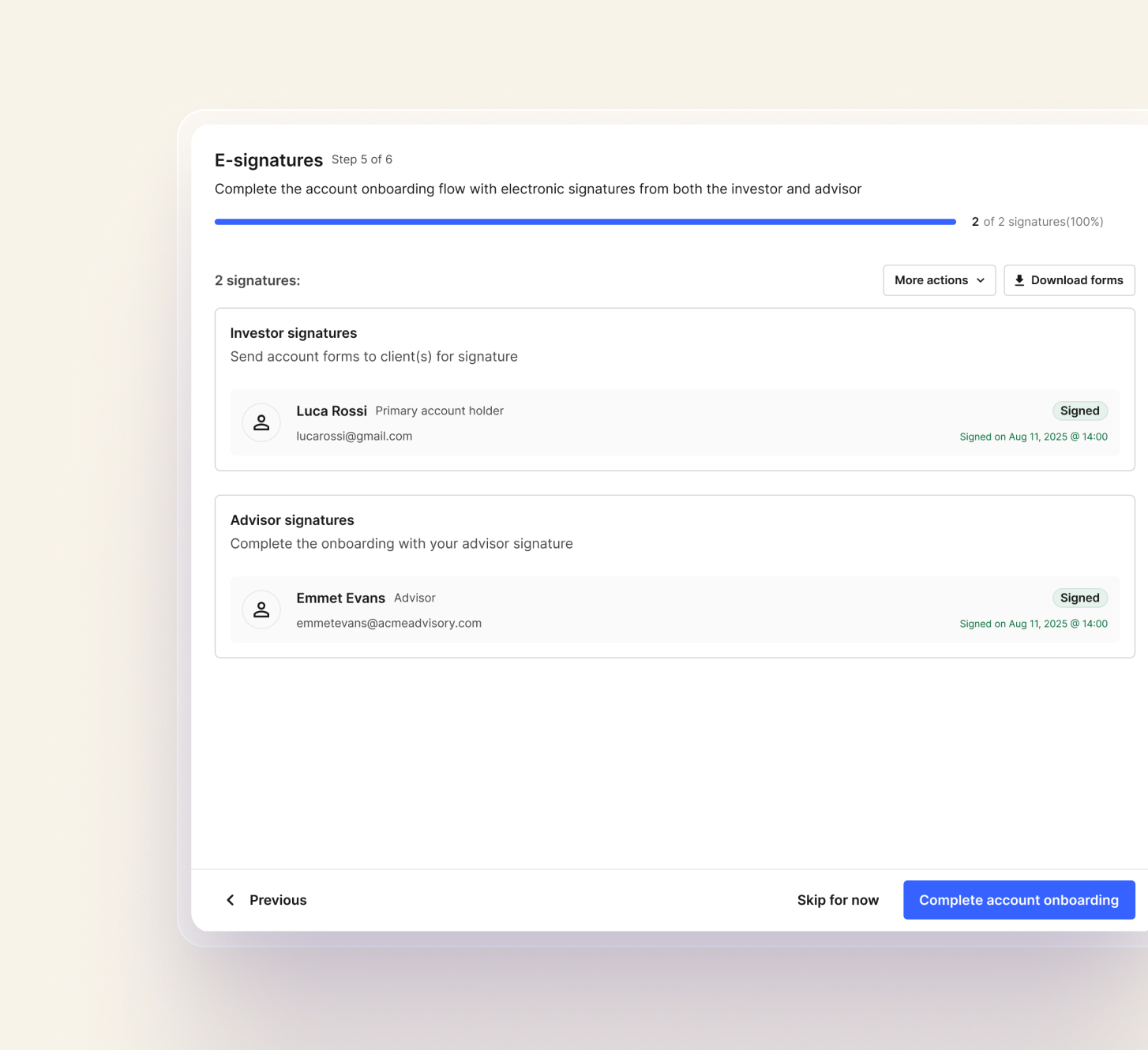Open the More actions dropdown
The height and width of the screenshot is (1050, 1148).
(x=939, y=280)
